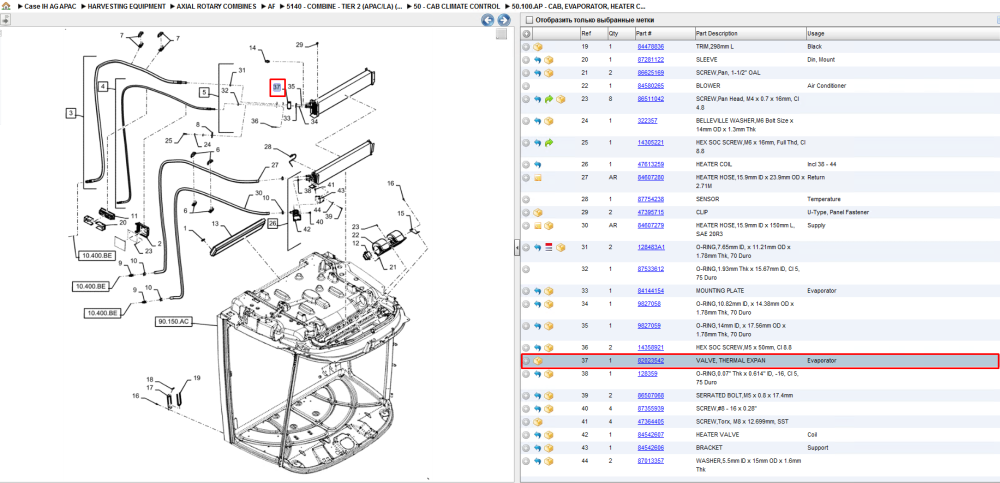Click the red-striped list icon in row 31
This screenshot has height=483, width=1000.
click(x=549, y=248)
